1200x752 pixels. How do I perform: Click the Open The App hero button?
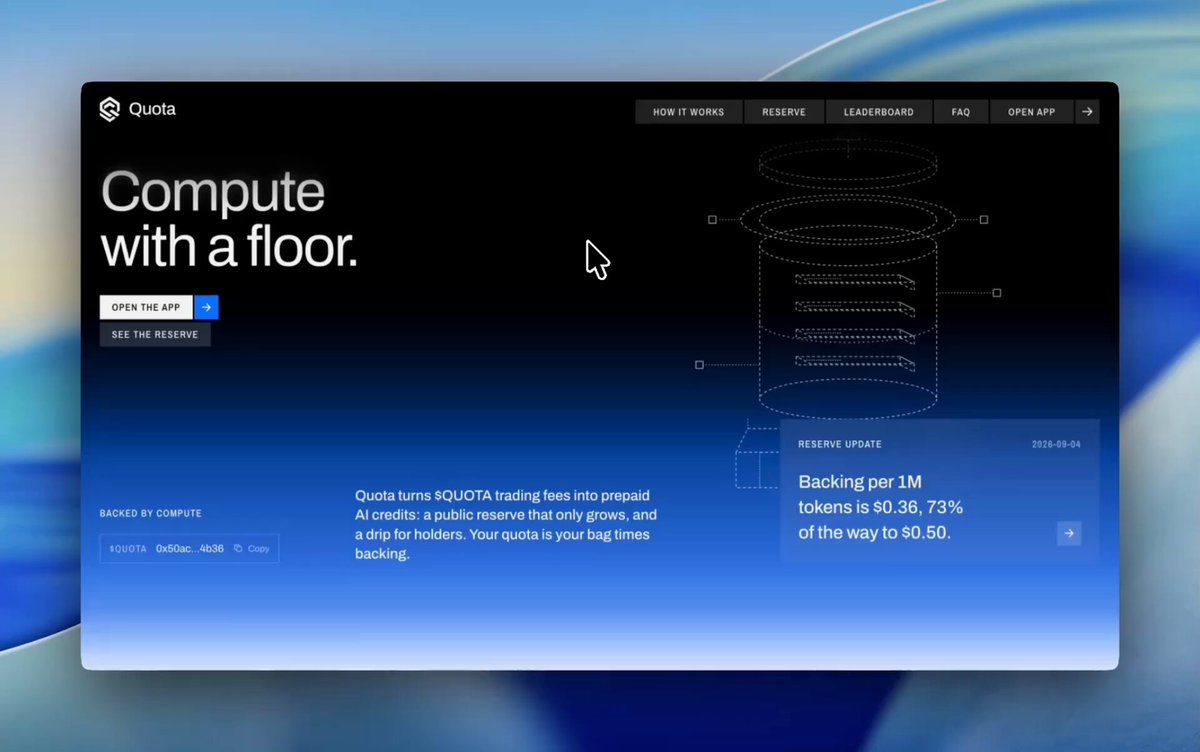pyautogui.click(x=146, y=307)
